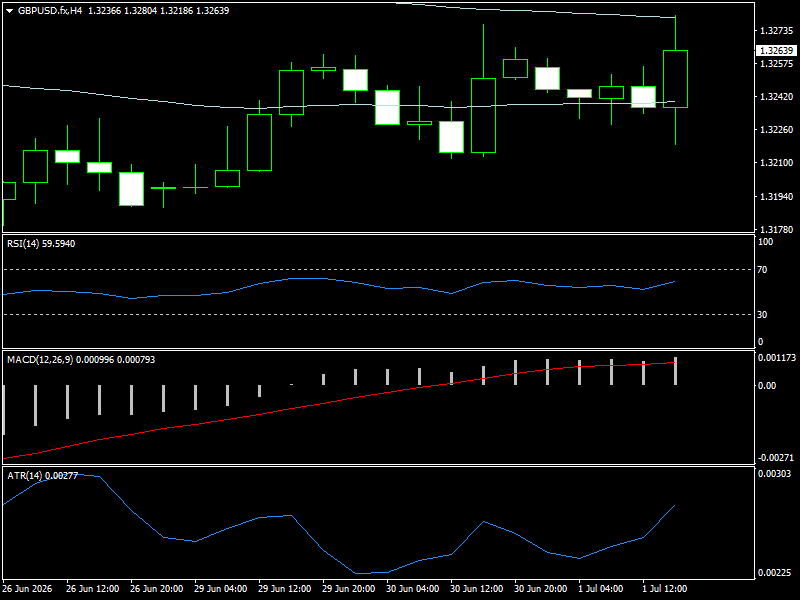Select the last MACD histogram bar

coord(676,371)
